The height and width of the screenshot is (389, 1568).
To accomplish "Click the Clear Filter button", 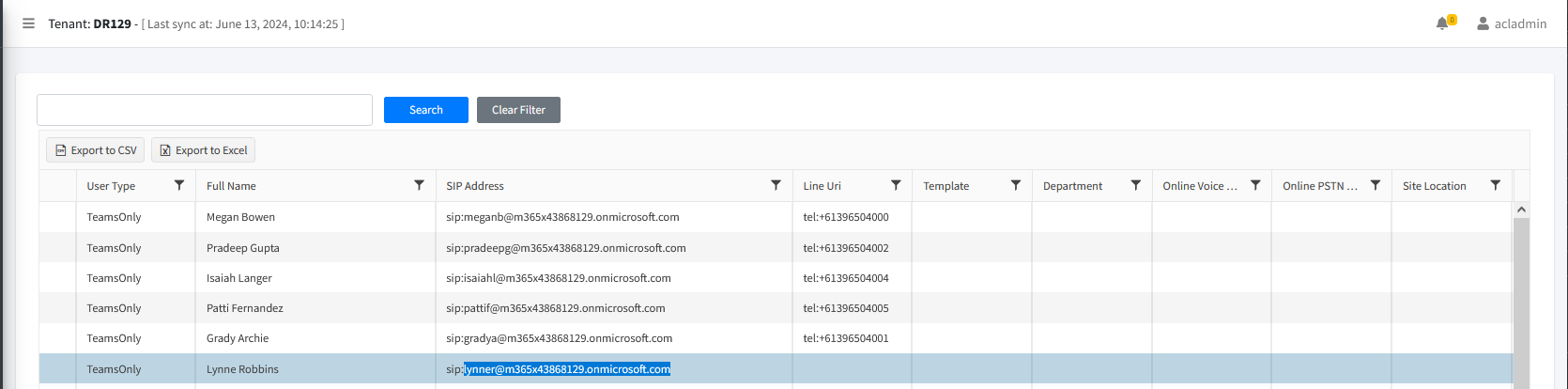I will pyautogui.click(x=518, y=110).
